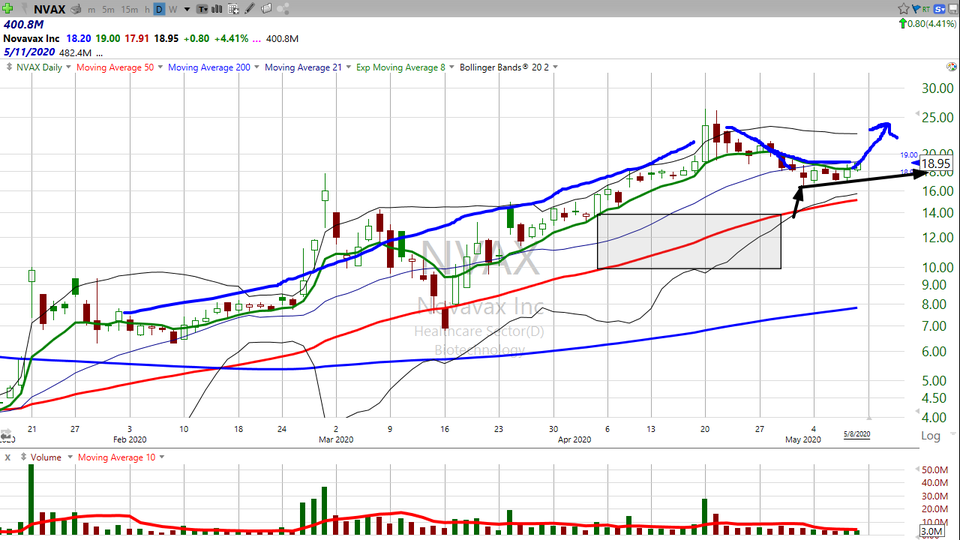Close the Volume pane with the x

[8, 457]
